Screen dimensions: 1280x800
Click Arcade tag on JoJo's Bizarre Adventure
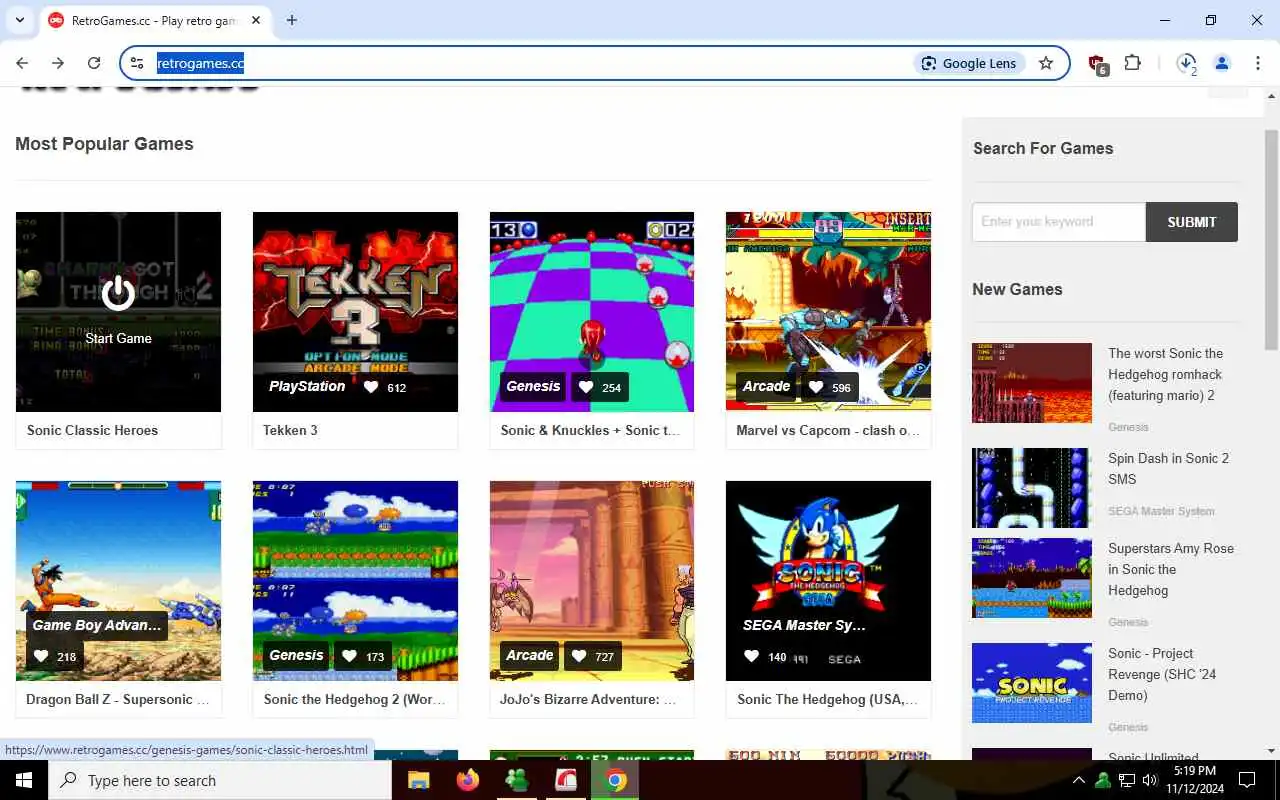(529, 655)
